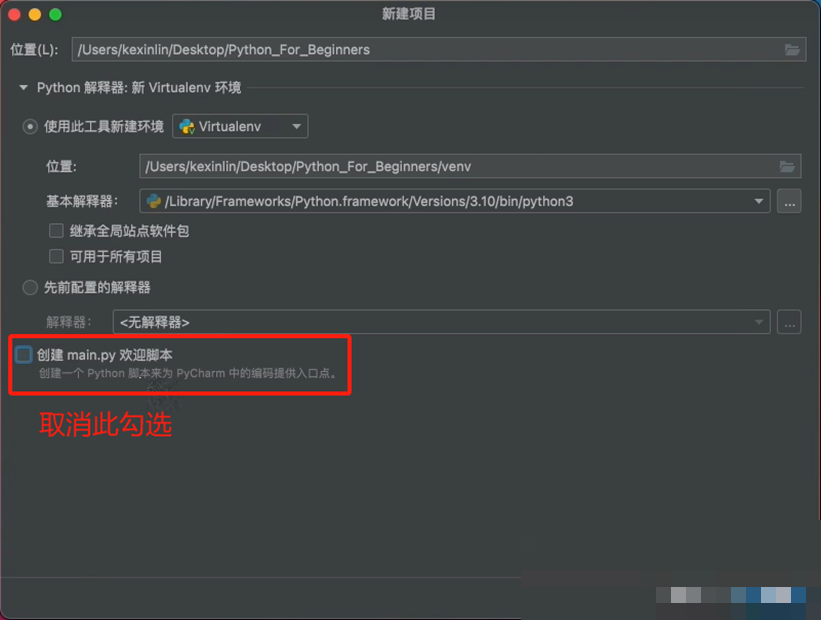This screenshot has width=821, height=620.
Task: Click Python icon in 基本解释器 field
Action: pos(153,201)
